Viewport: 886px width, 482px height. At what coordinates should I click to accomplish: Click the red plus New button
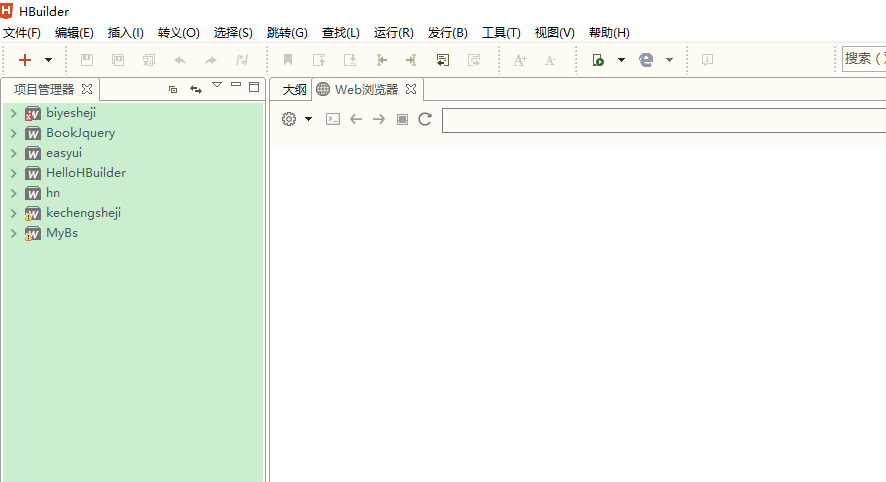[25, 60]
